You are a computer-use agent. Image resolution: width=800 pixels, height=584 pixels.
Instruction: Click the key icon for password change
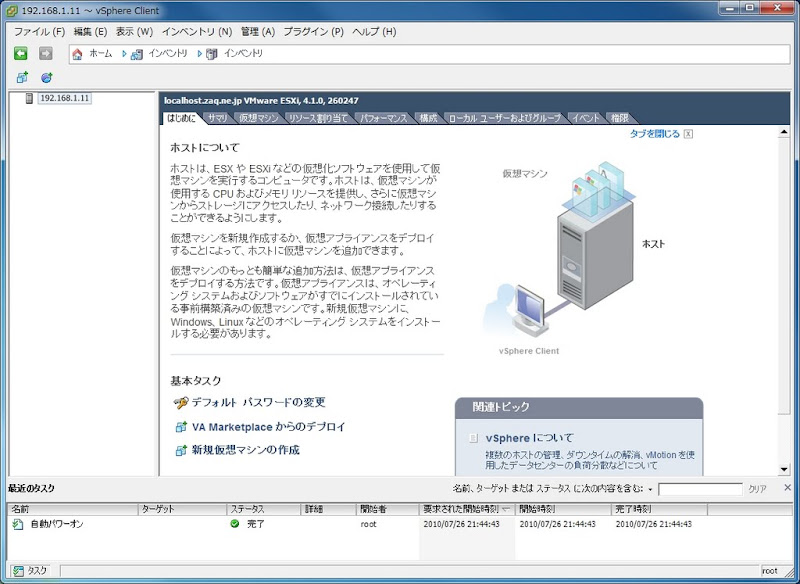[181, 403]
